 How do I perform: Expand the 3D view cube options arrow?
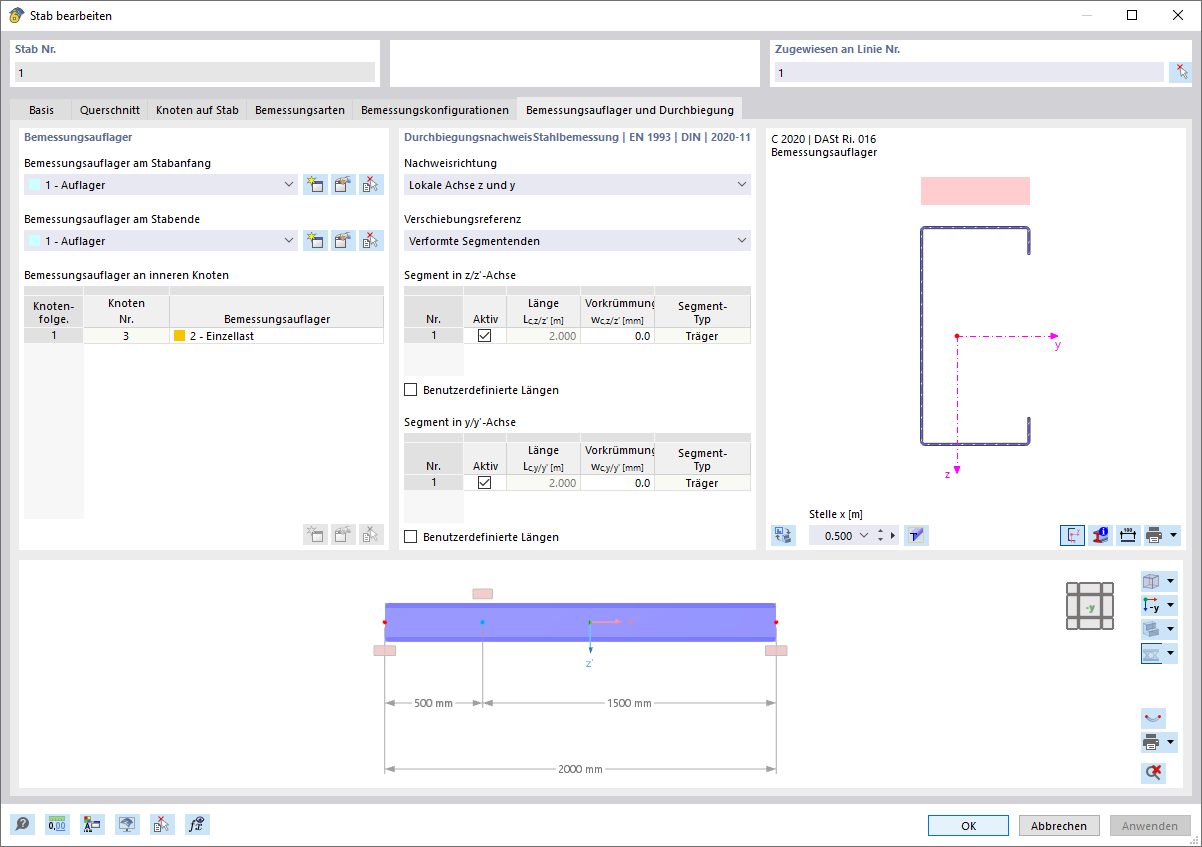point(1171,581)
